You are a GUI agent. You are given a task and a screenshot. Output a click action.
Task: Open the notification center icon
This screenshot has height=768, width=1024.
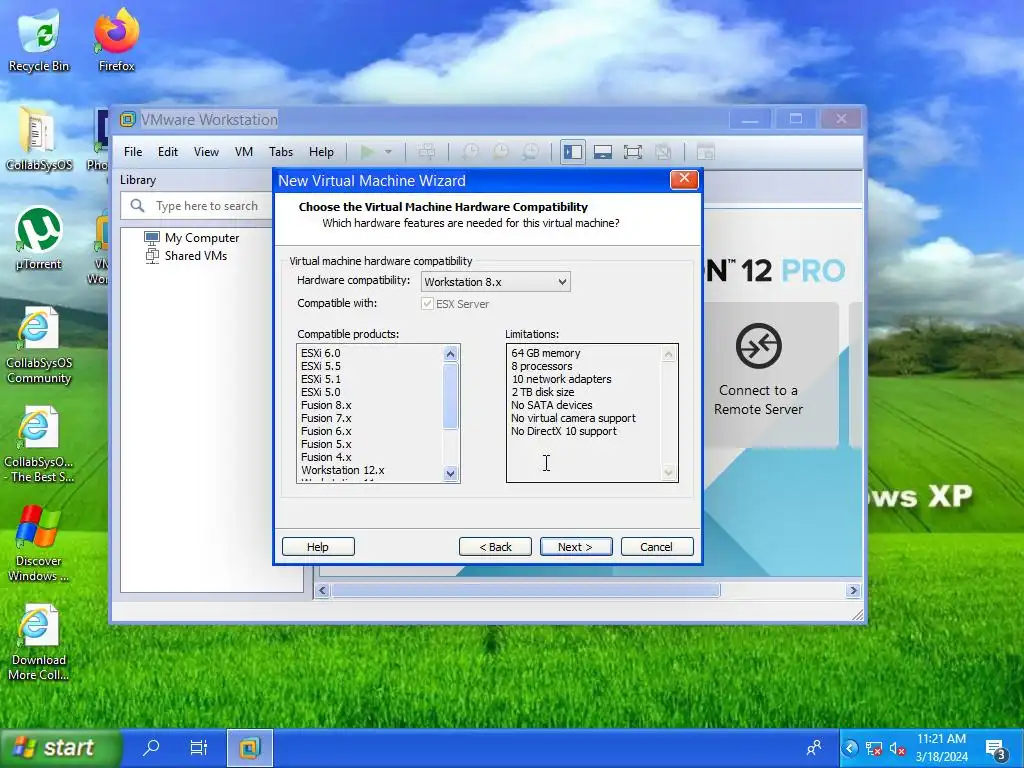pos(996,749)
